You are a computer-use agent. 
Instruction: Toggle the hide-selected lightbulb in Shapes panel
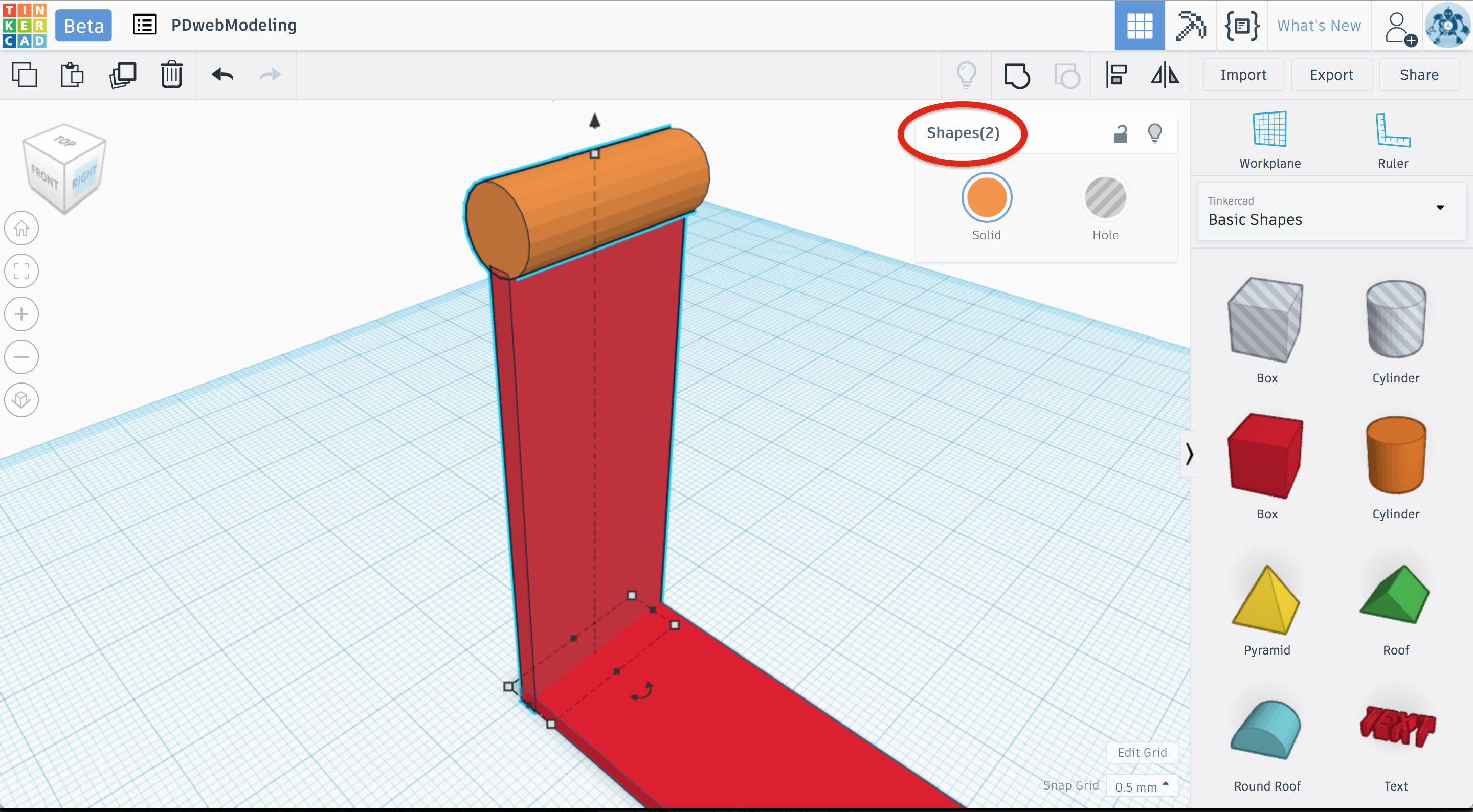tap(1154, 133)
